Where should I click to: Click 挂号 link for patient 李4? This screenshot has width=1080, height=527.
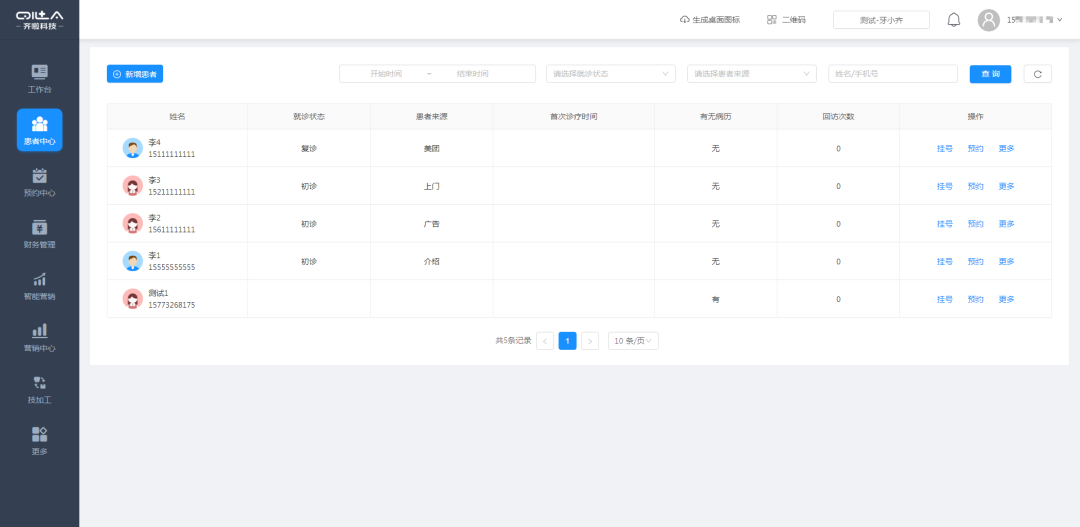click(x=944, y=149)
